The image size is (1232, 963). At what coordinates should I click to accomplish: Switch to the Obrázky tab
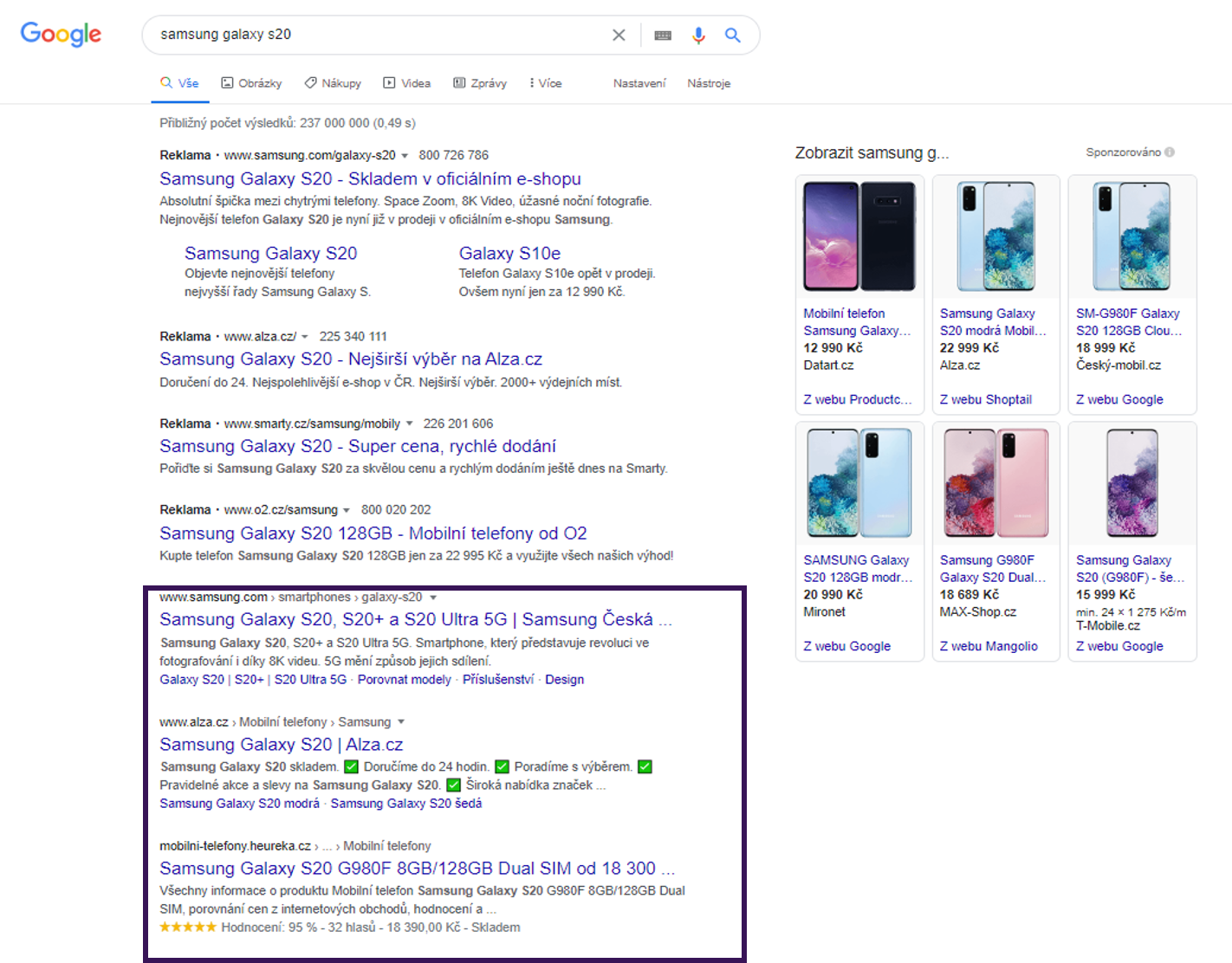point(251,83)
